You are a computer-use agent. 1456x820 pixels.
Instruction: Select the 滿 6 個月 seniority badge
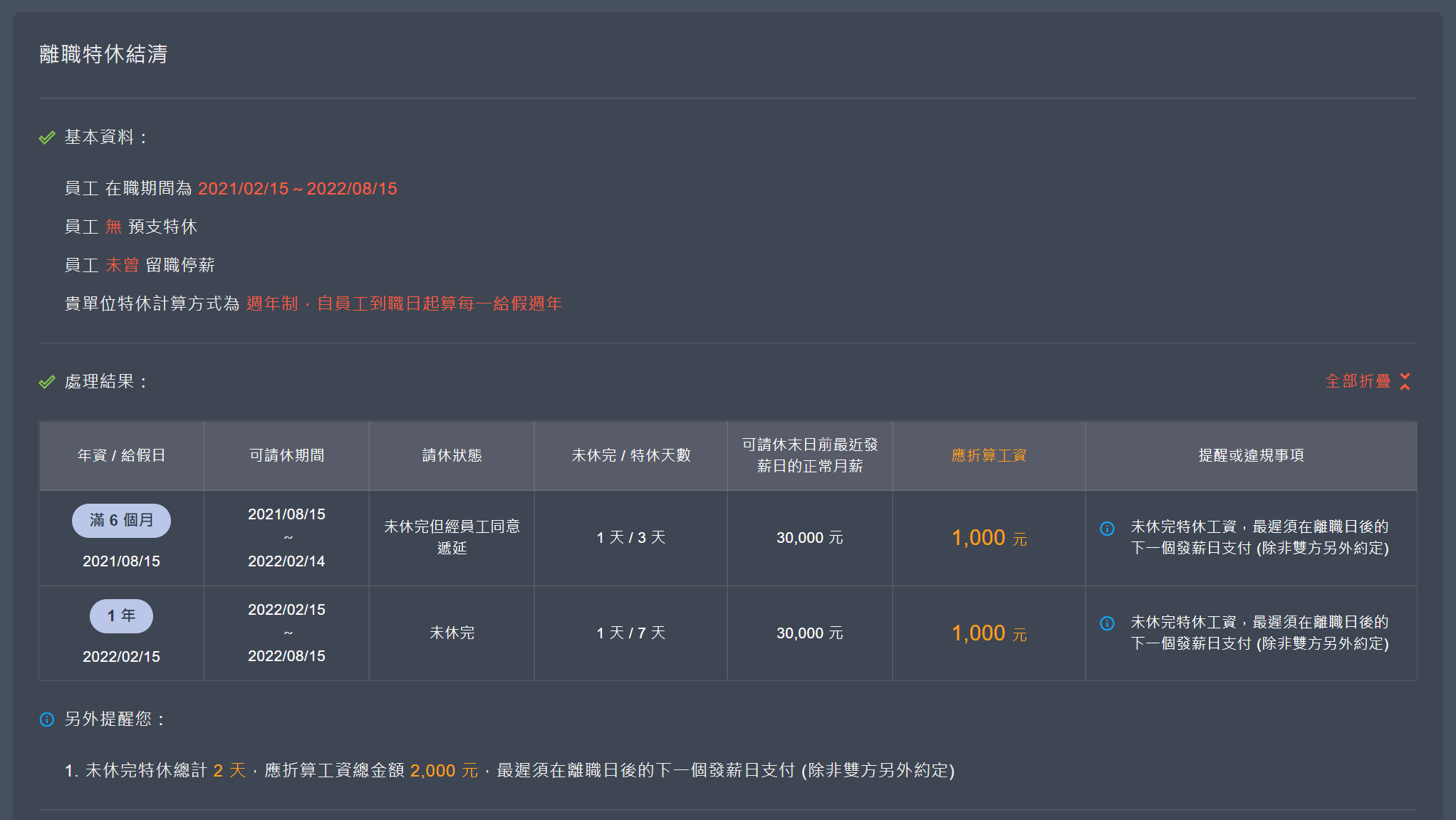click(x=121, y=520)
